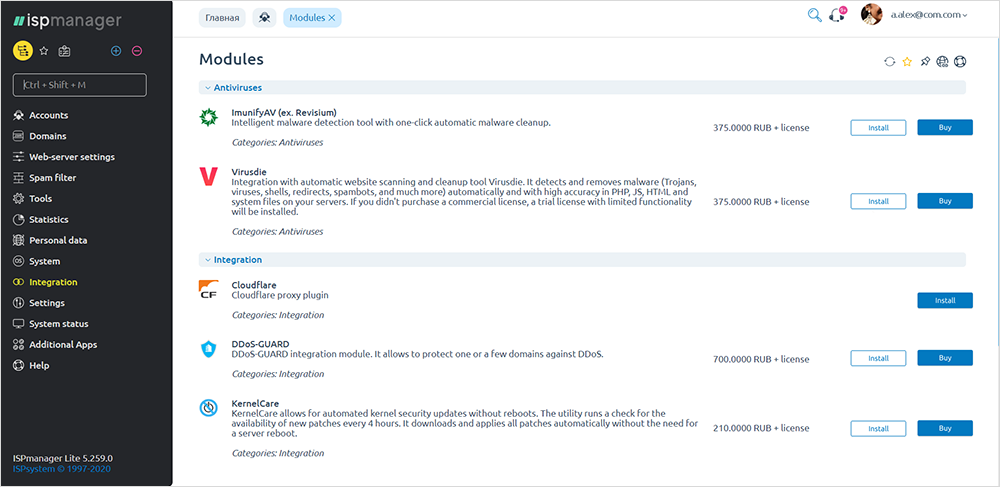The width and height of the screenshot is (1000, 487).
Task: Click the Virusdie module logo
Action: point(209,177)
